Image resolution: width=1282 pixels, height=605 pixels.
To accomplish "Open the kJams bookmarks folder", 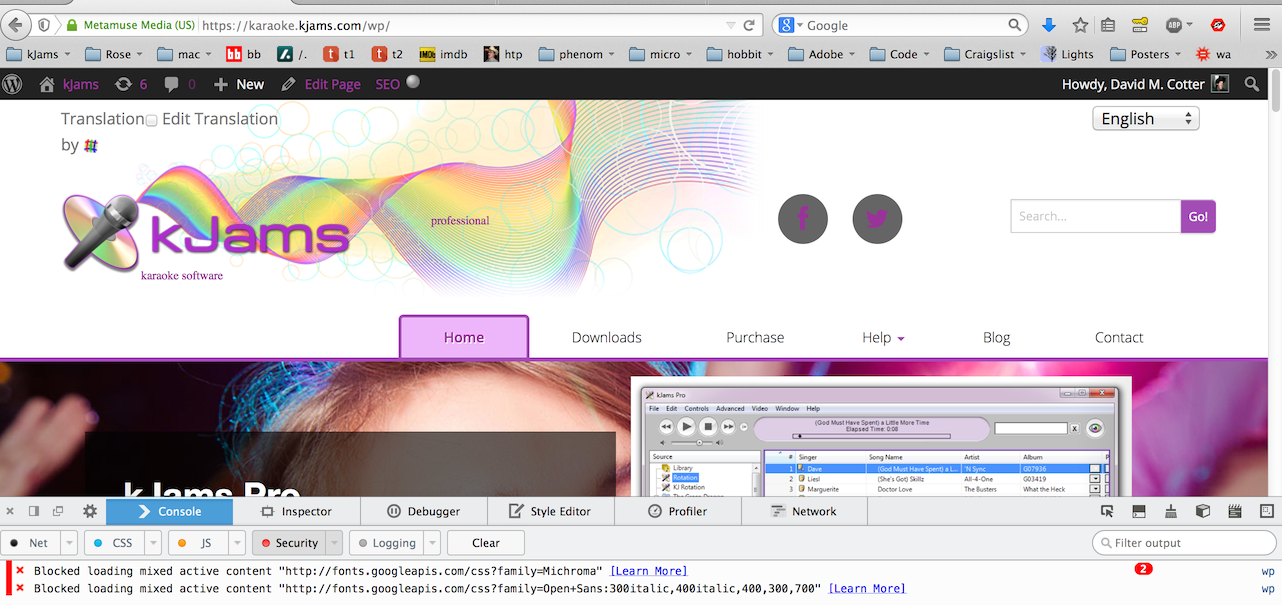I will click(x=39, y=54).
